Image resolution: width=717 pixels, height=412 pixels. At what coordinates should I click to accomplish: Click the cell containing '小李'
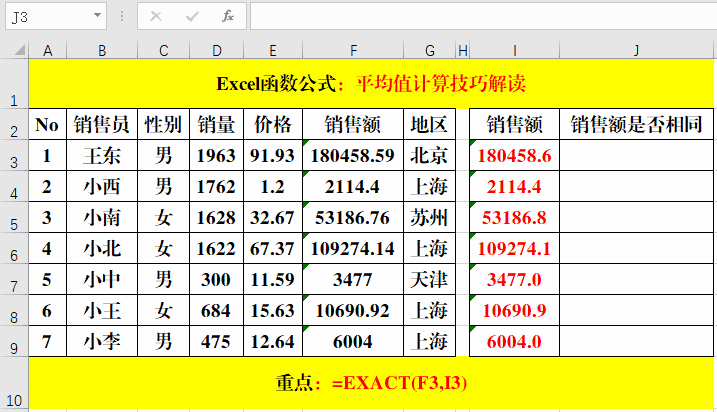coord(102,342)
